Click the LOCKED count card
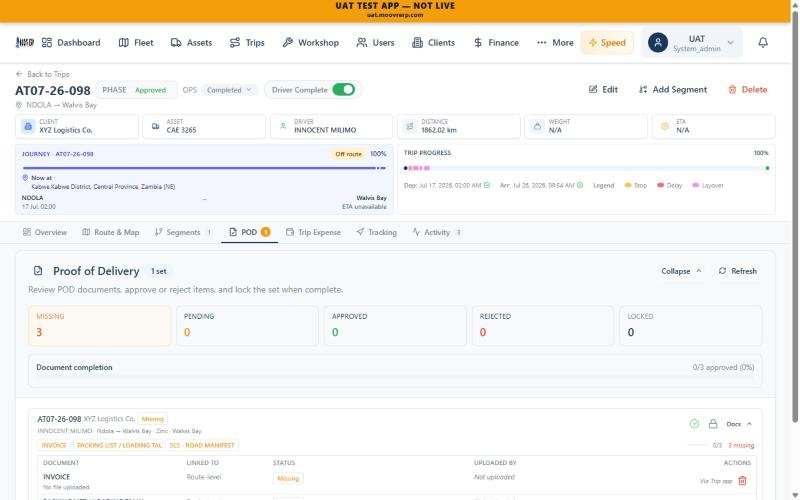Viewport: 800px width, 500px height. point(691,326)
